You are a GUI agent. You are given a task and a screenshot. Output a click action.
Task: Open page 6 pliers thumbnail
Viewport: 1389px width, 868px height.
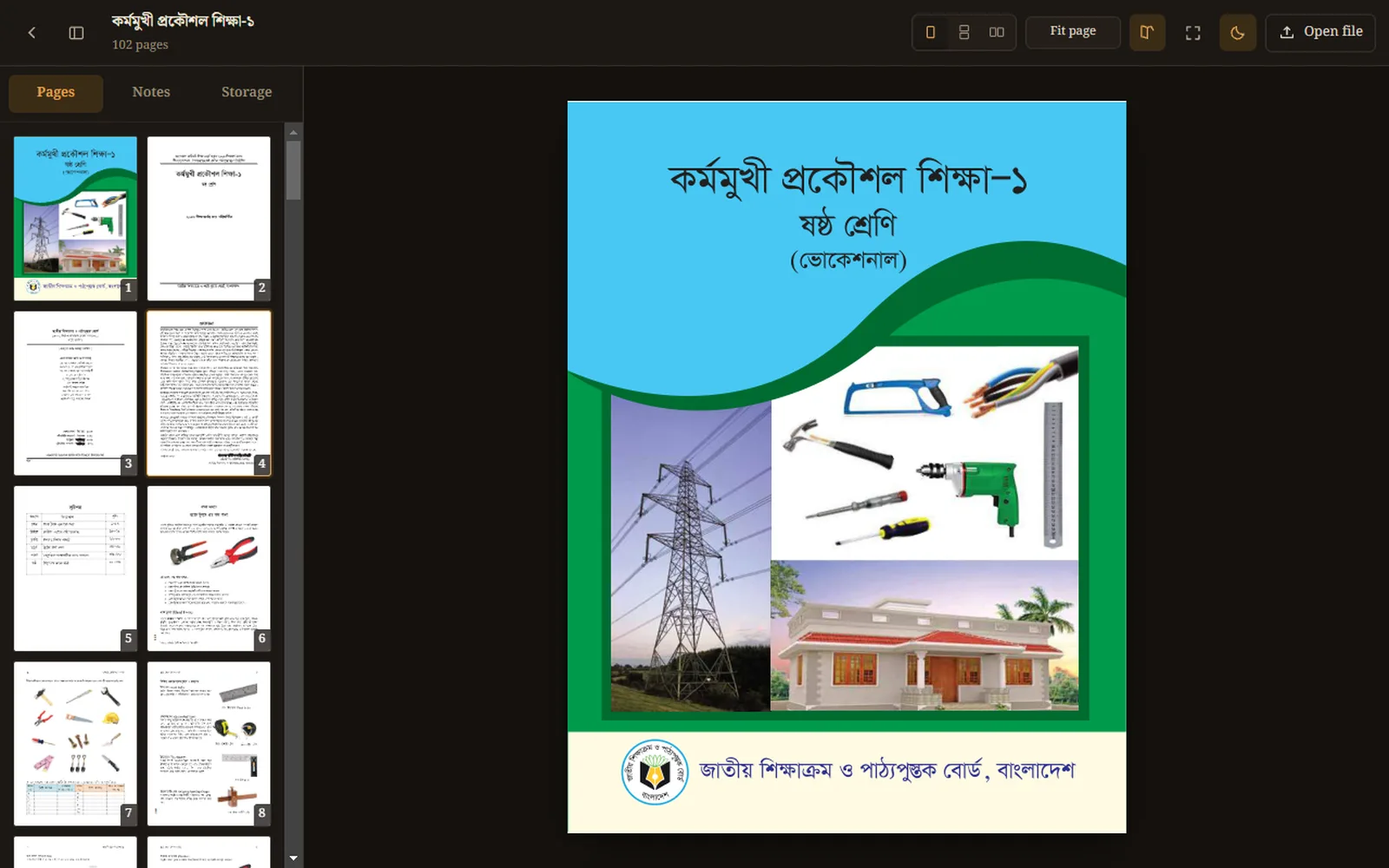(209, 569)
